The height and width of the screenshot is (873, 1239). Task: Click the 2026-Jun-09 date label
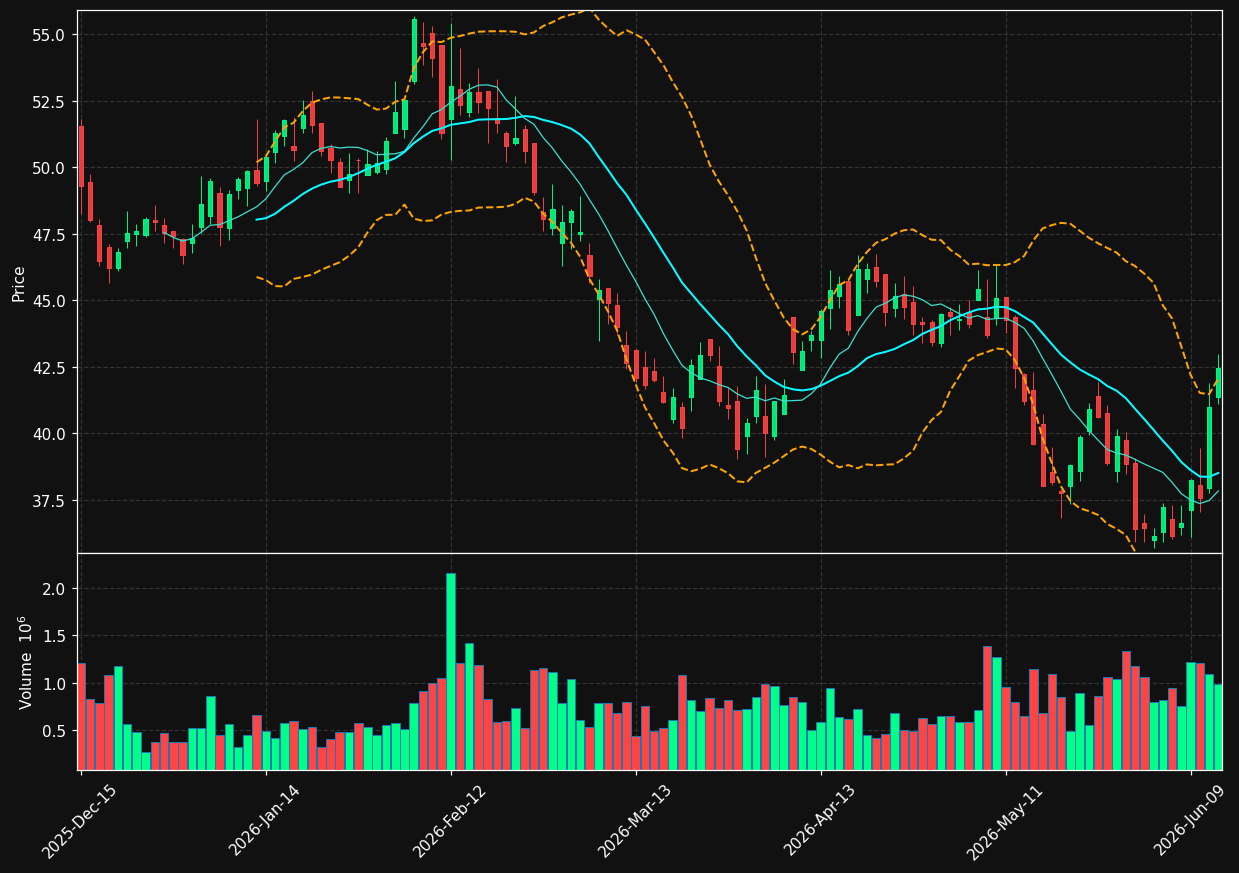[1190, 821]
